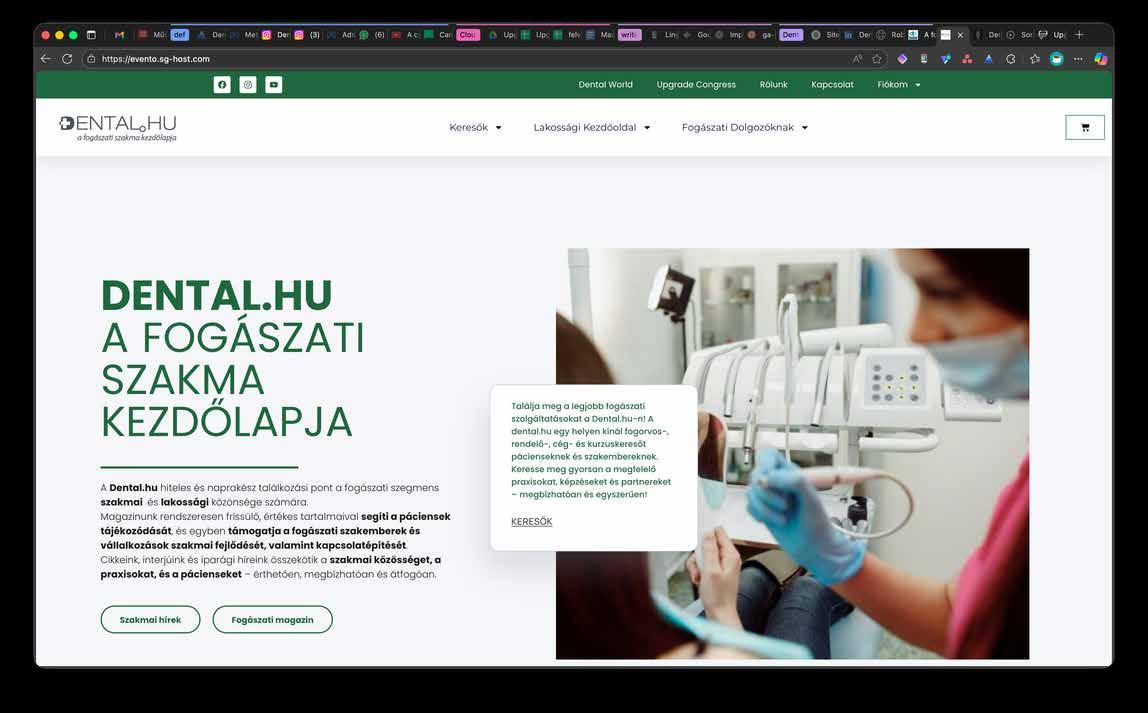Close the active browser tab
1148x713 pixels.
[x=961, y=34]
